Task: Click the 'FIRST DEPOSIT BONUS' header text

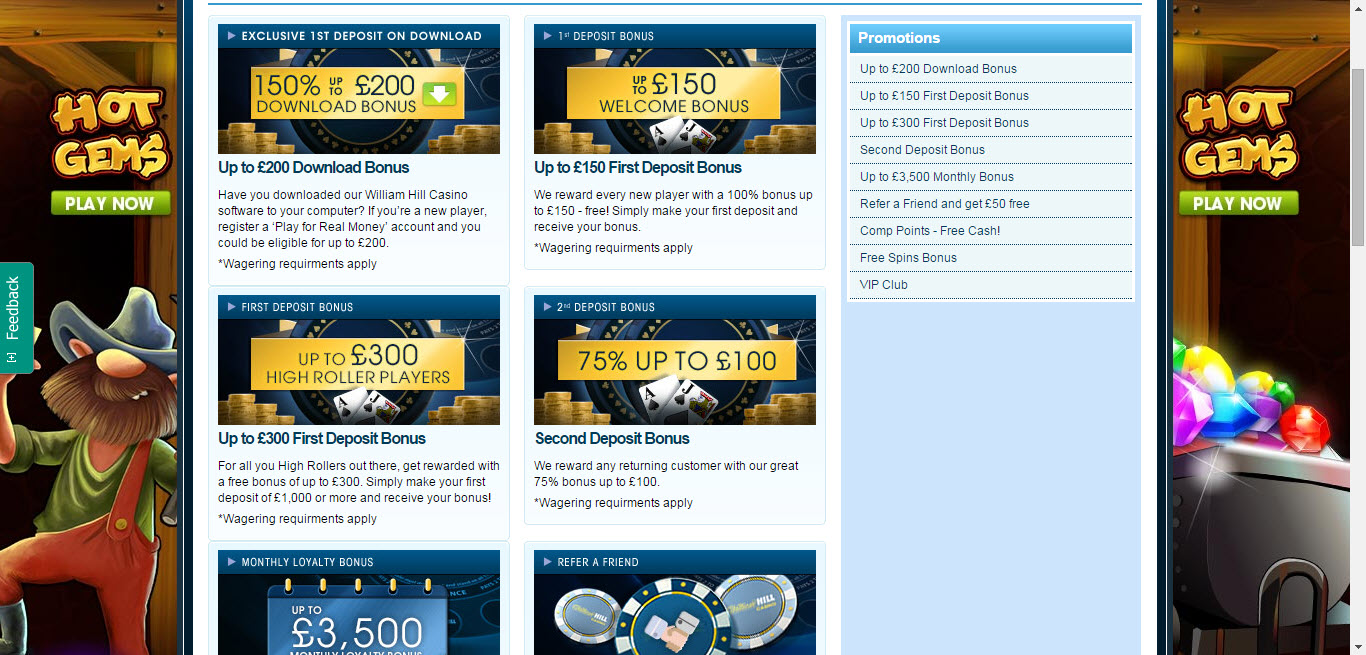Action: 298,307
